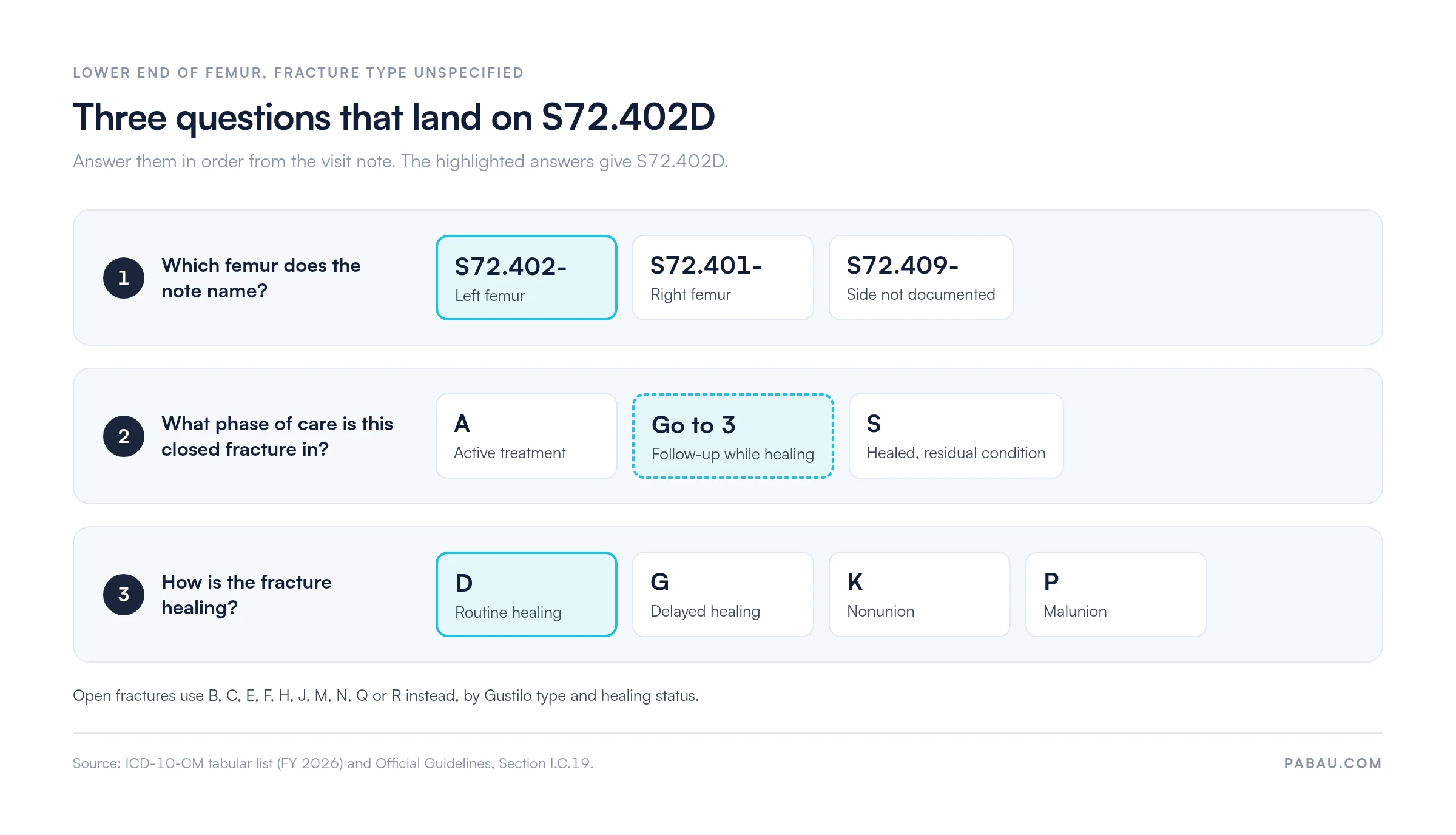This screenshot has width=1456, height=835.
Task: Click the S72.402D main heading
Action: coord(394,117)
